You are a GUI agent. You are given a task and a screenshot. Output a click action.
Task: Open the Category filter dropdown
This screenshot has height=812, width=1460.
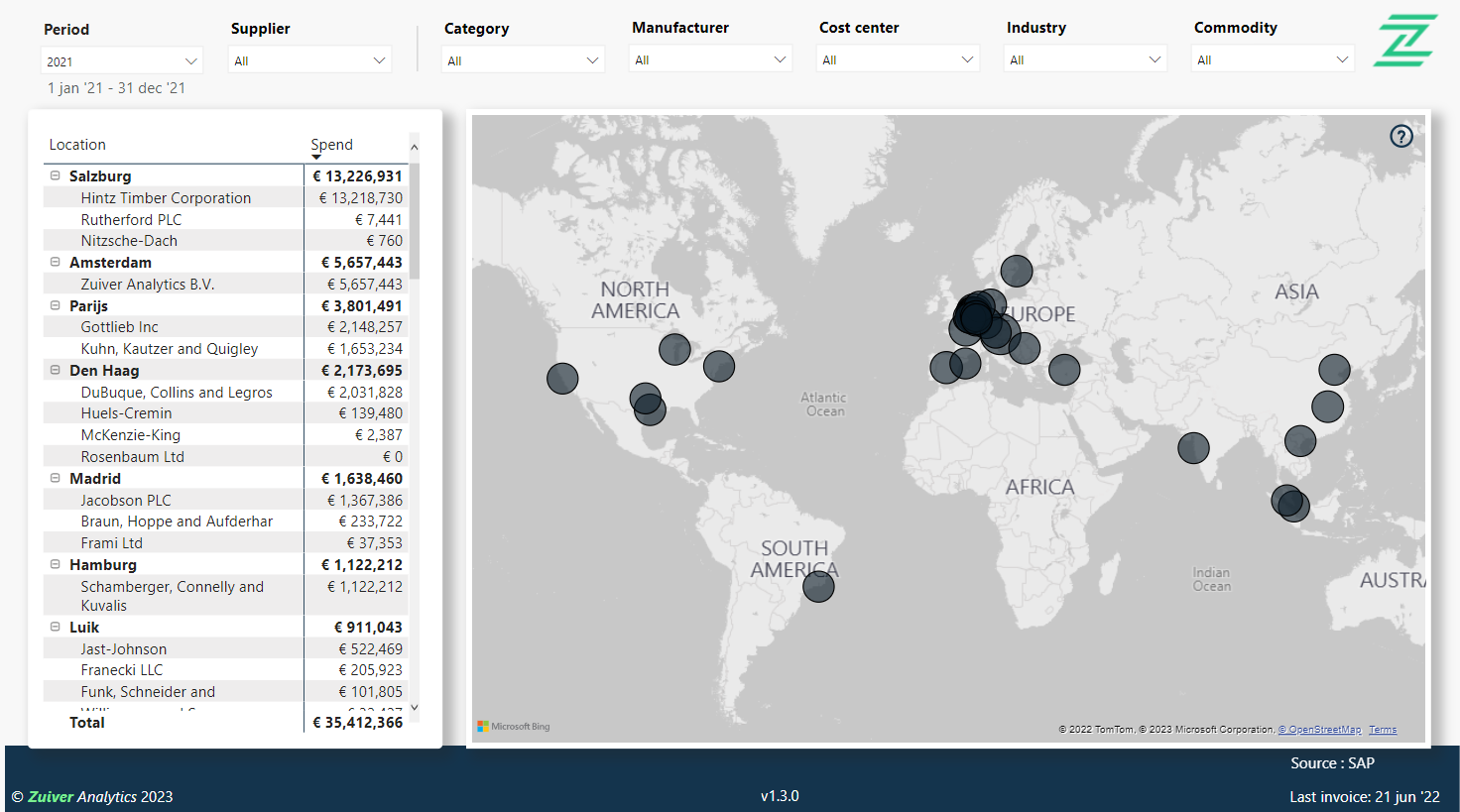pyautogui.click(x=523, y=60)
